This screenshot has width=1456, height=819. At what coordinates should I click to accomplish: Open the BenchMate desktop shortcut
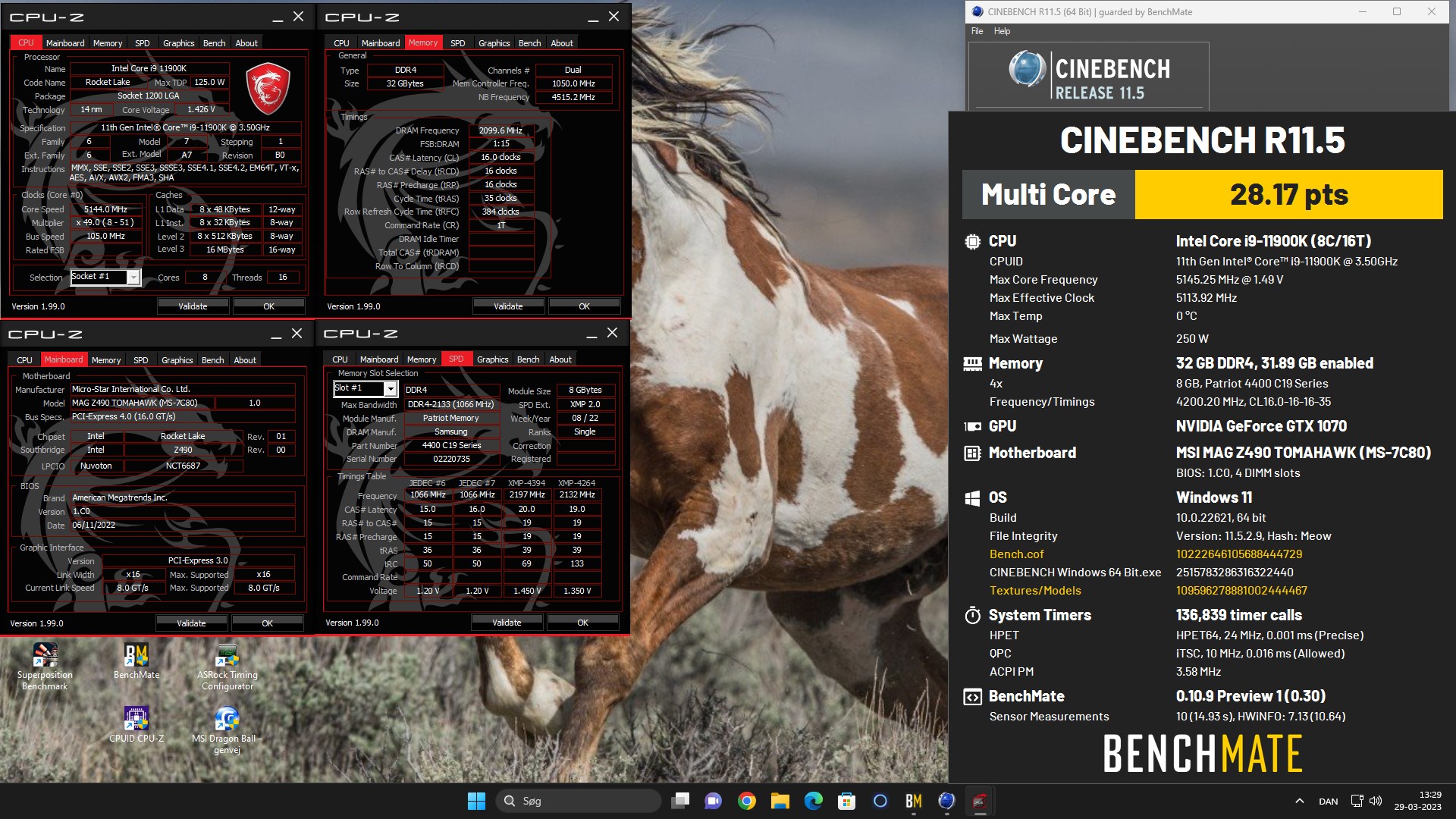(x=136, y=661)
